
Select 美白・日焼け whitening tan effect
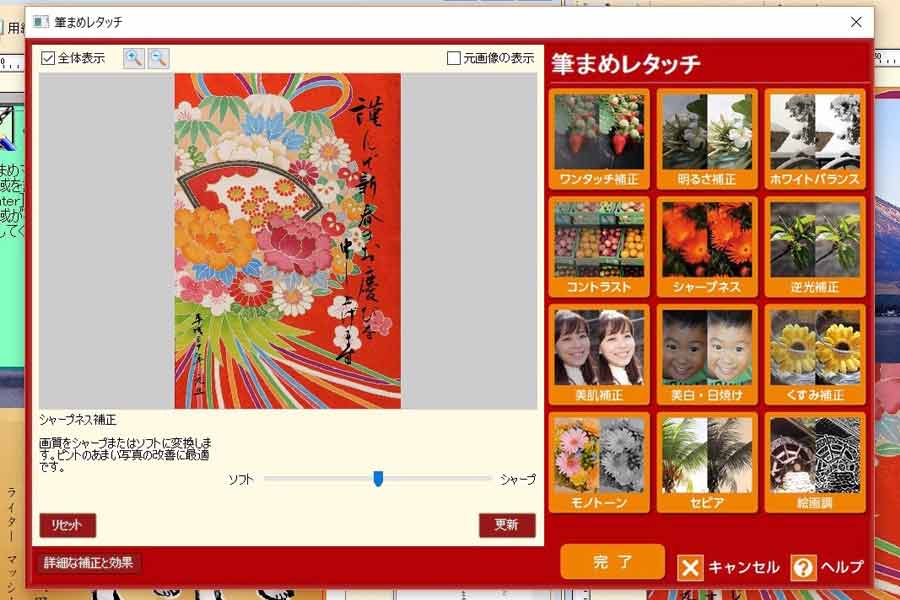coord(707,354)
